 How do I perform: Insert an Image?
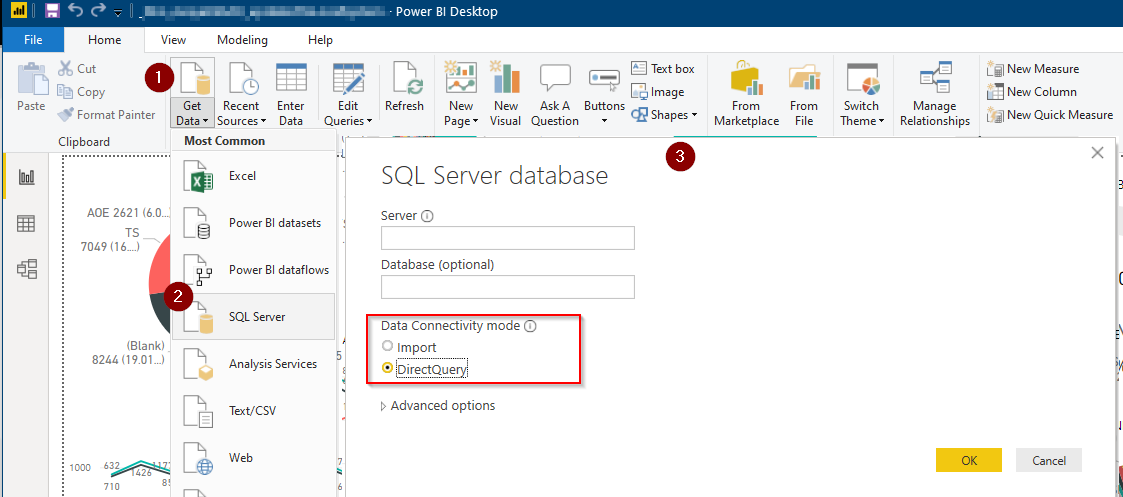(657, 92)
